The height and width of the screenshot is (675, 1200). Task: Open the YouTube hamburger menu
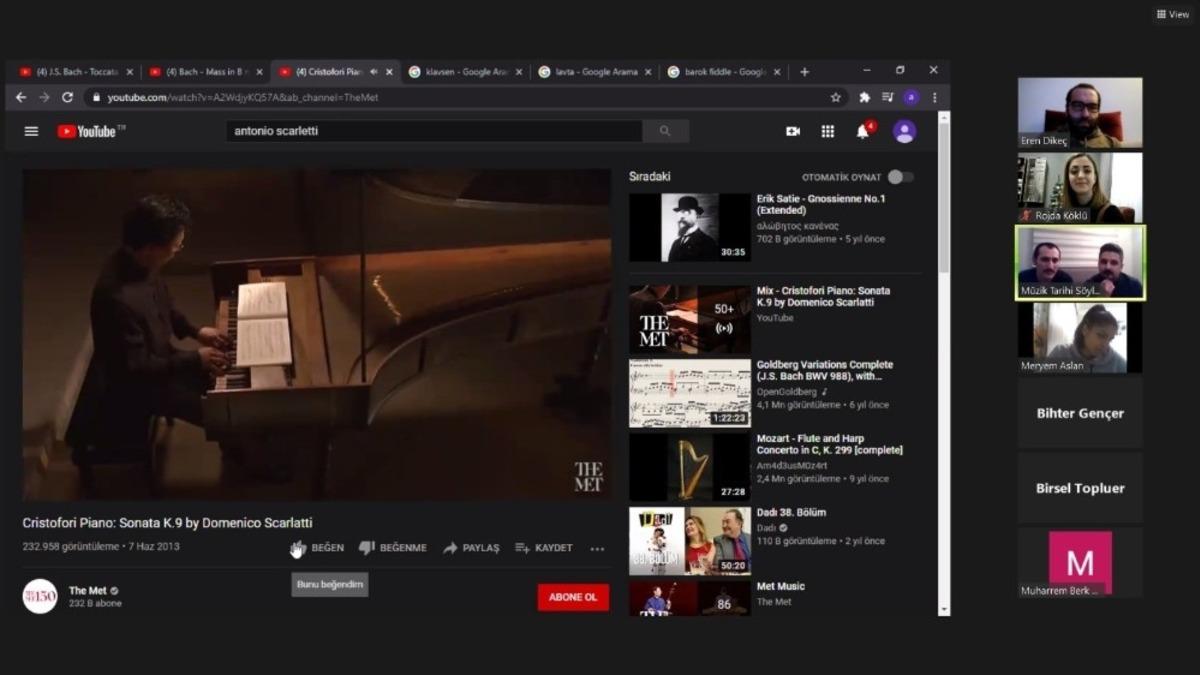(x=31, y=131)
